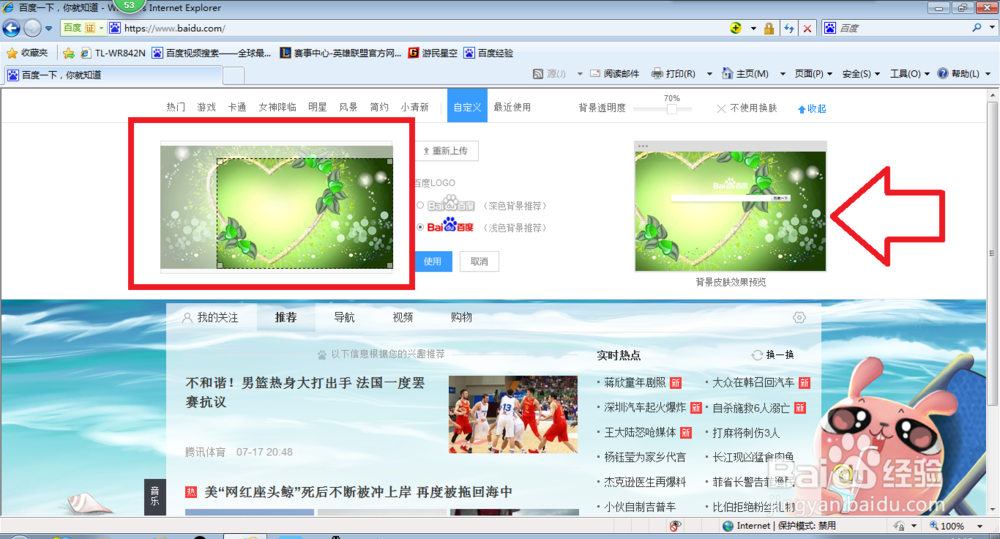Viewport: 1000px width, 539px height.
Task: Click the 取消 cancel button
Action: click(479, 262)
